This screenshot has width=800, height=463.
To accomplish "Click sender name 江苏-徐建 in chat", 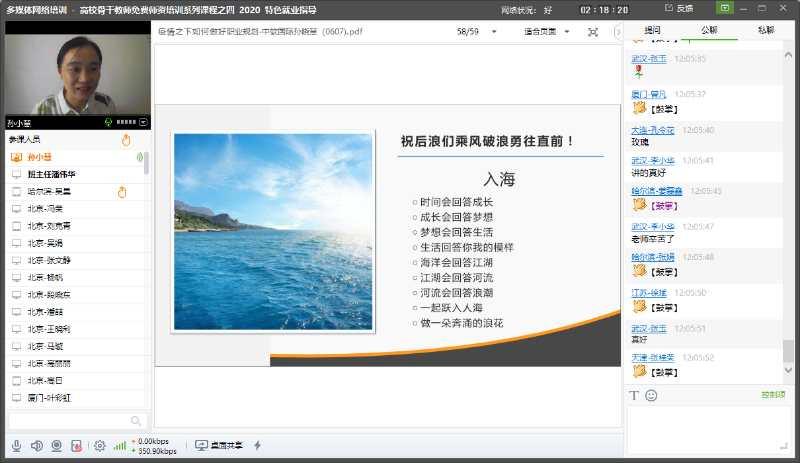I will (649, 293).
